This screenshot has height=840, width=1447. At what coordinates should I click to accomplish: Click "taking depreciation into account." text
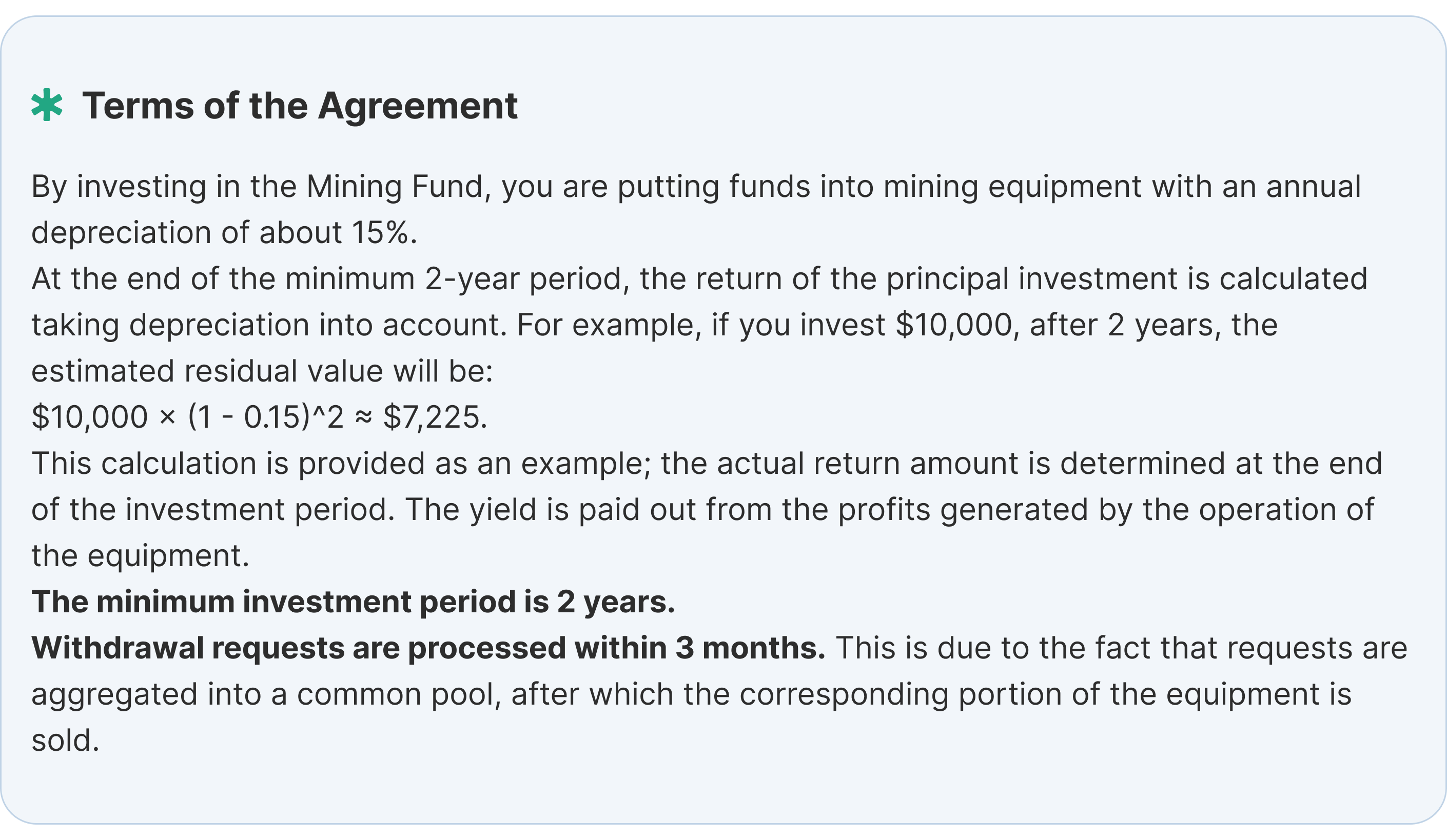pos(269,325)
